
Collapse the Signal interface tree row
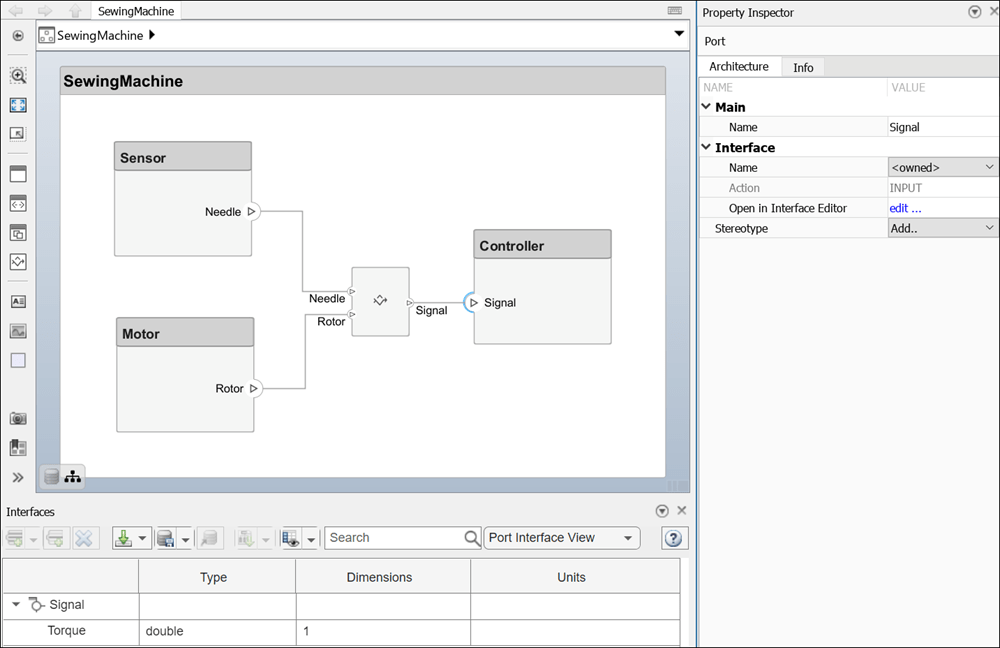[x=16, y=605]
